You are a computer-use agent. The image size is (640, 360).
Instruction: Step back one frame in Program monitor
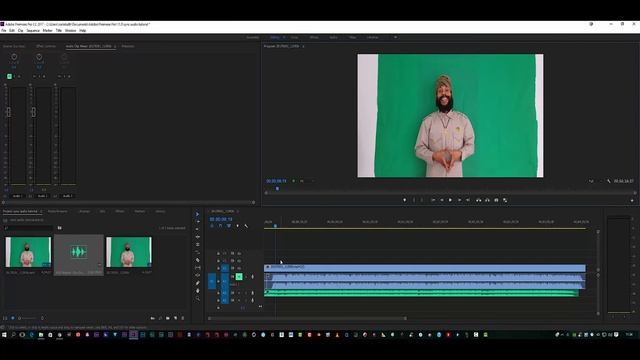(442, 200)
